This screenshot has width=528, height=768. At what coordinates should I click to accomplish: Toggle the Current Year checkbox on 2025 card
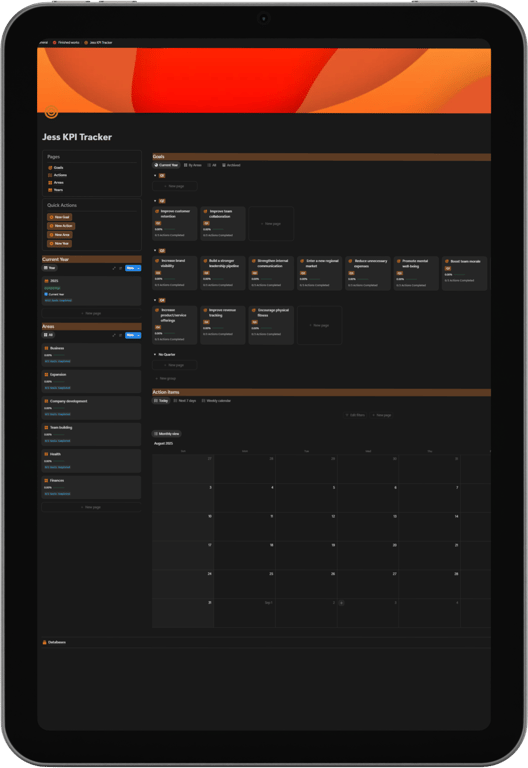click(46, 294)
